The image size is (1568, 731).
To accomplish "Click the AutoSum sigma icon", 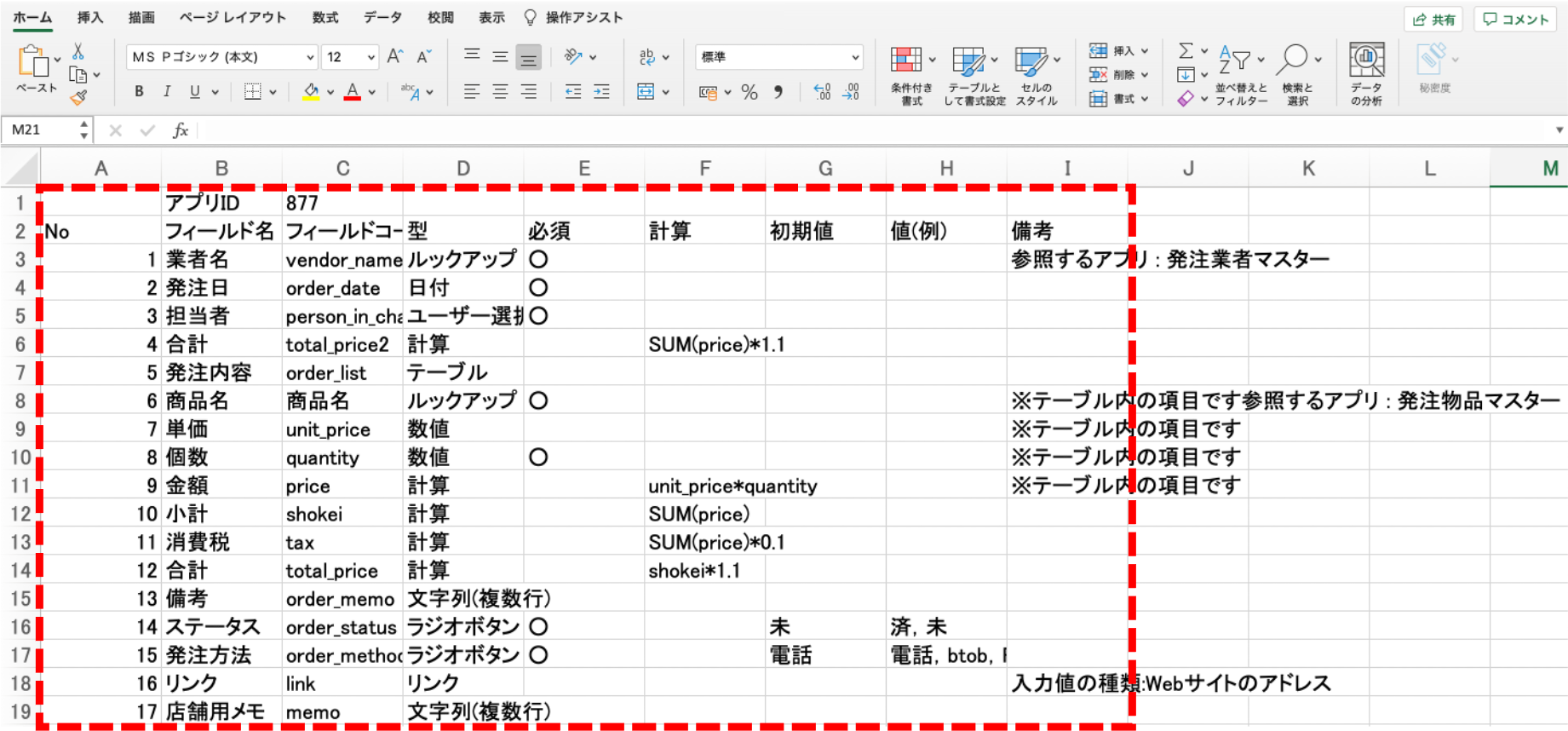I will (1186, 51).
